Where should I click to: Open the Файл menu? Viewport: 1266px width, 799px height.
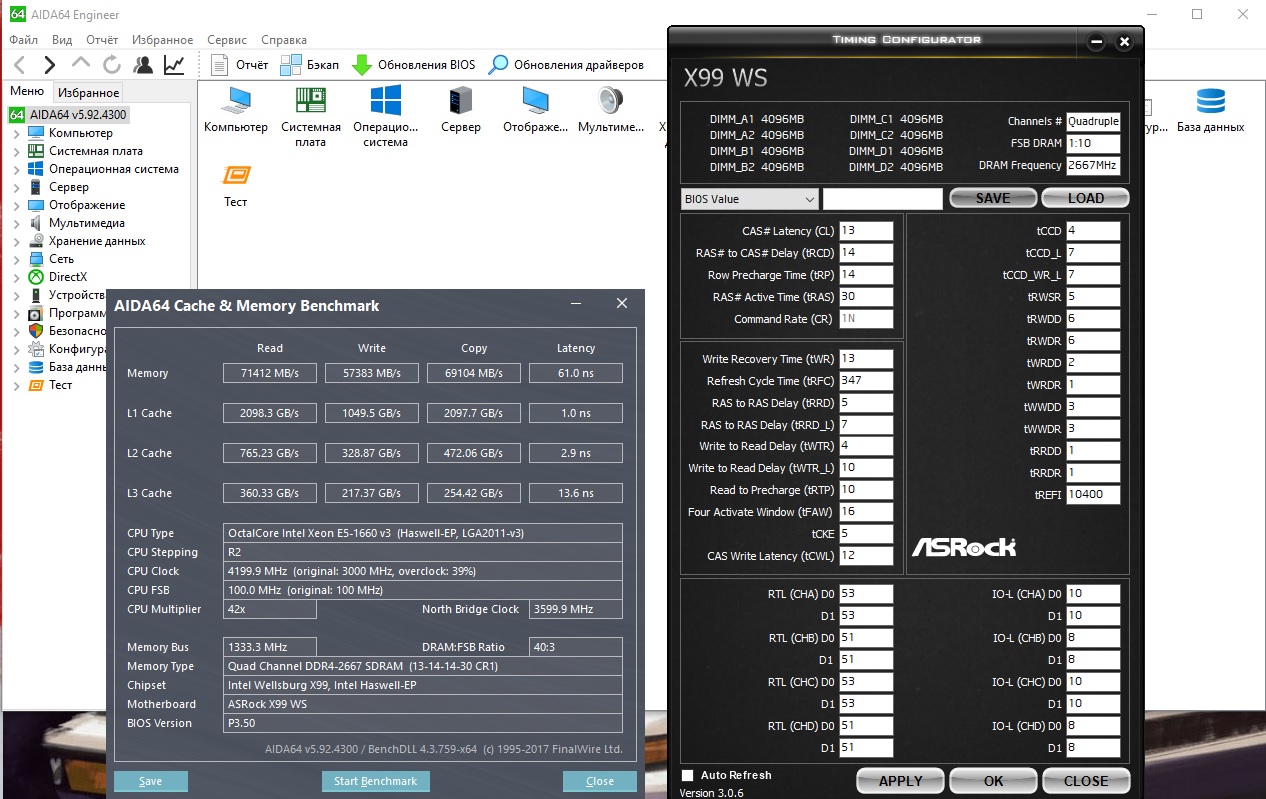[24, 40]
